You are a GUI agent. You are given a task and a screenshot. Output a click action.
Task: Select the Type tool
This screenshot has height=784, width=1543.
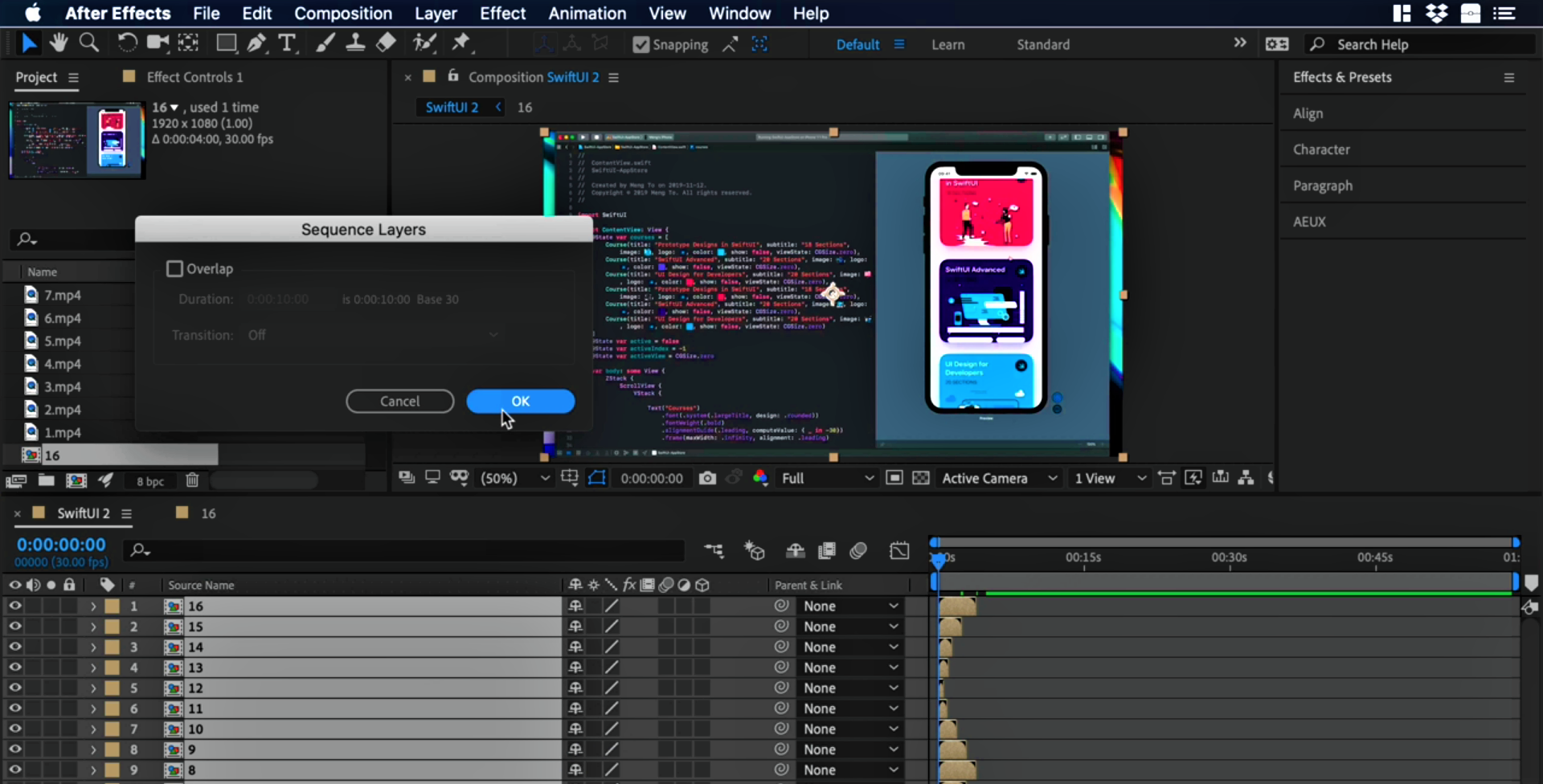pyautogui.click(x=287, y=43)
